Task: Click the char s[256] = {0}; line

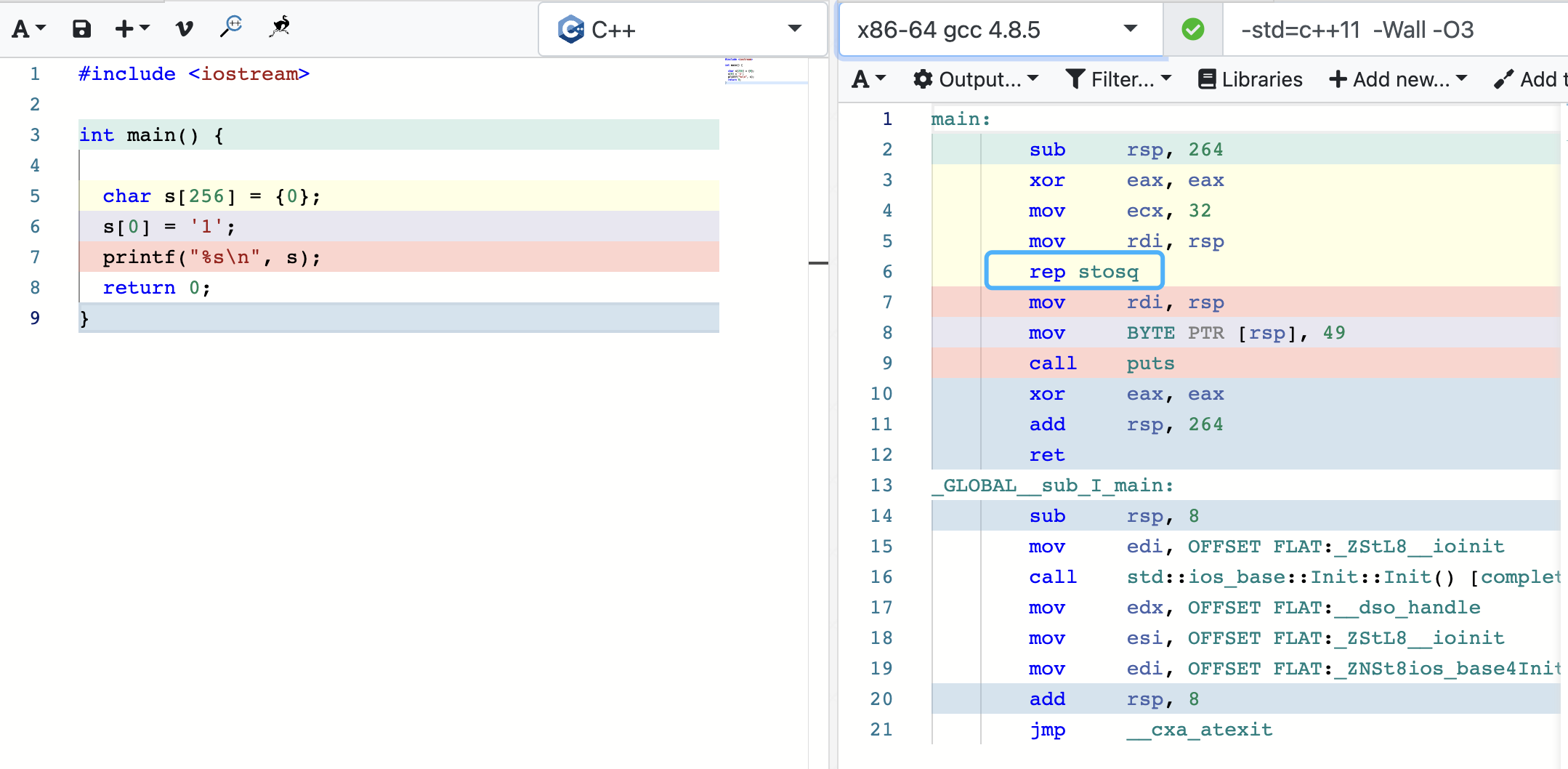Action: coord(399,196)
